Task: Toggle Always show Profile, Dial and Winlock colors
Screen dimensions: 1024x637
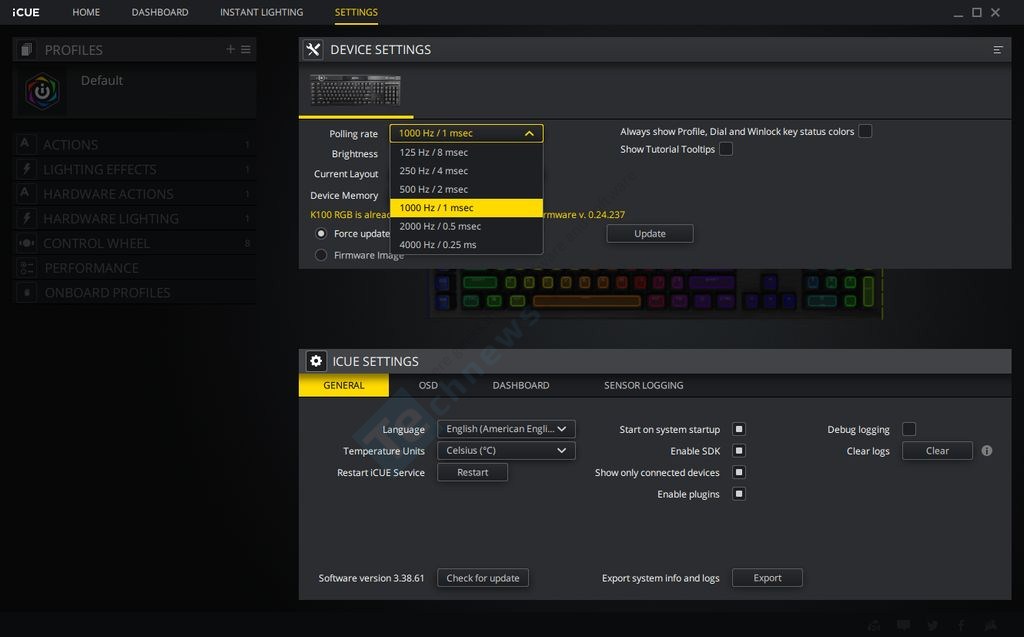Action: point(865,131)
